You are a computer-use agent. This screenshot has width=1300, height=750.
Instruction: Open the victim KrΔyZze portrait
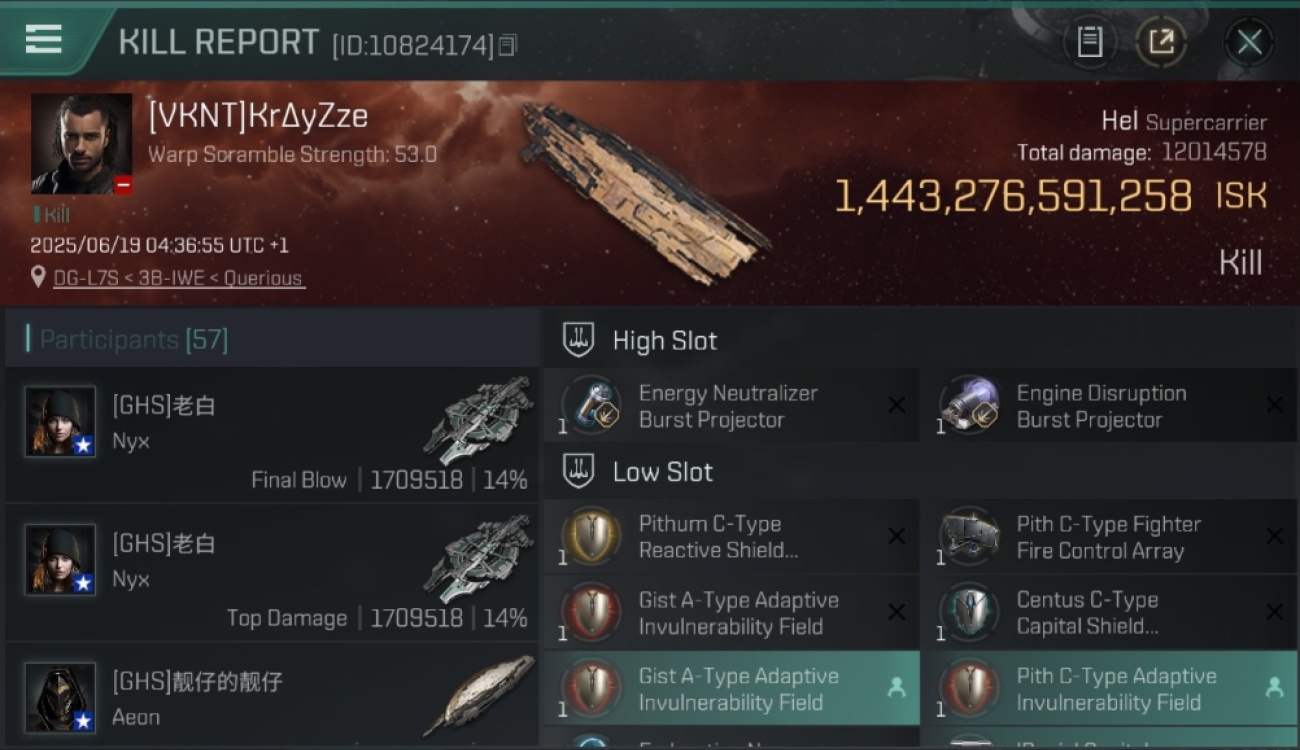point(81,144)
